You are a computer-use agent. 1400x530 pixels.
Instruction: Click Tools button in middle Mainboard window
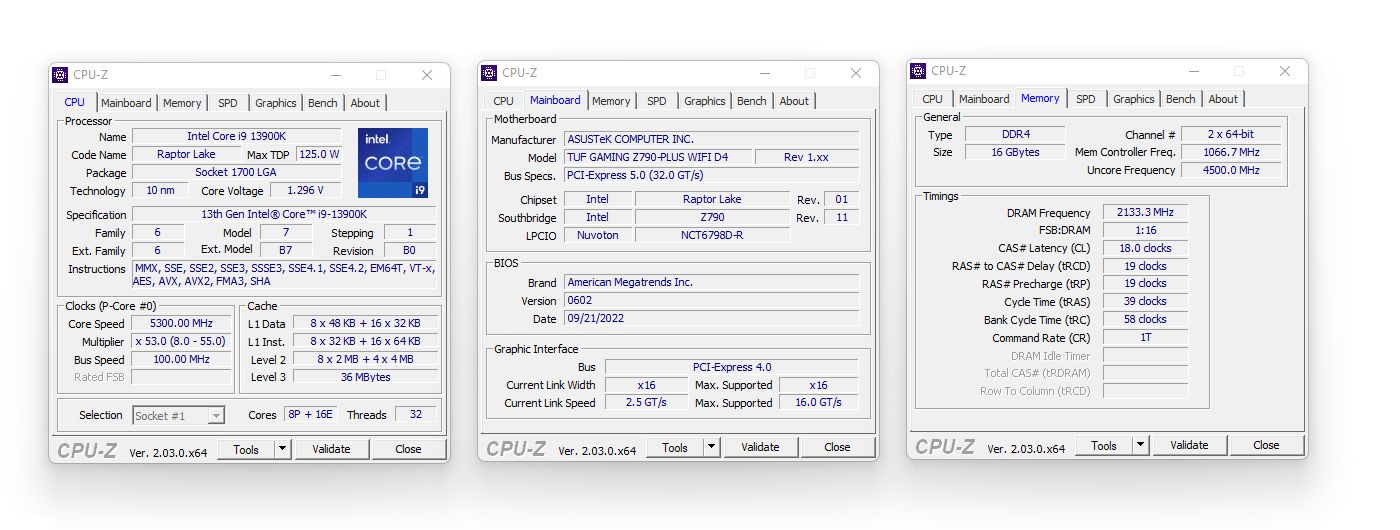point(675,447)
